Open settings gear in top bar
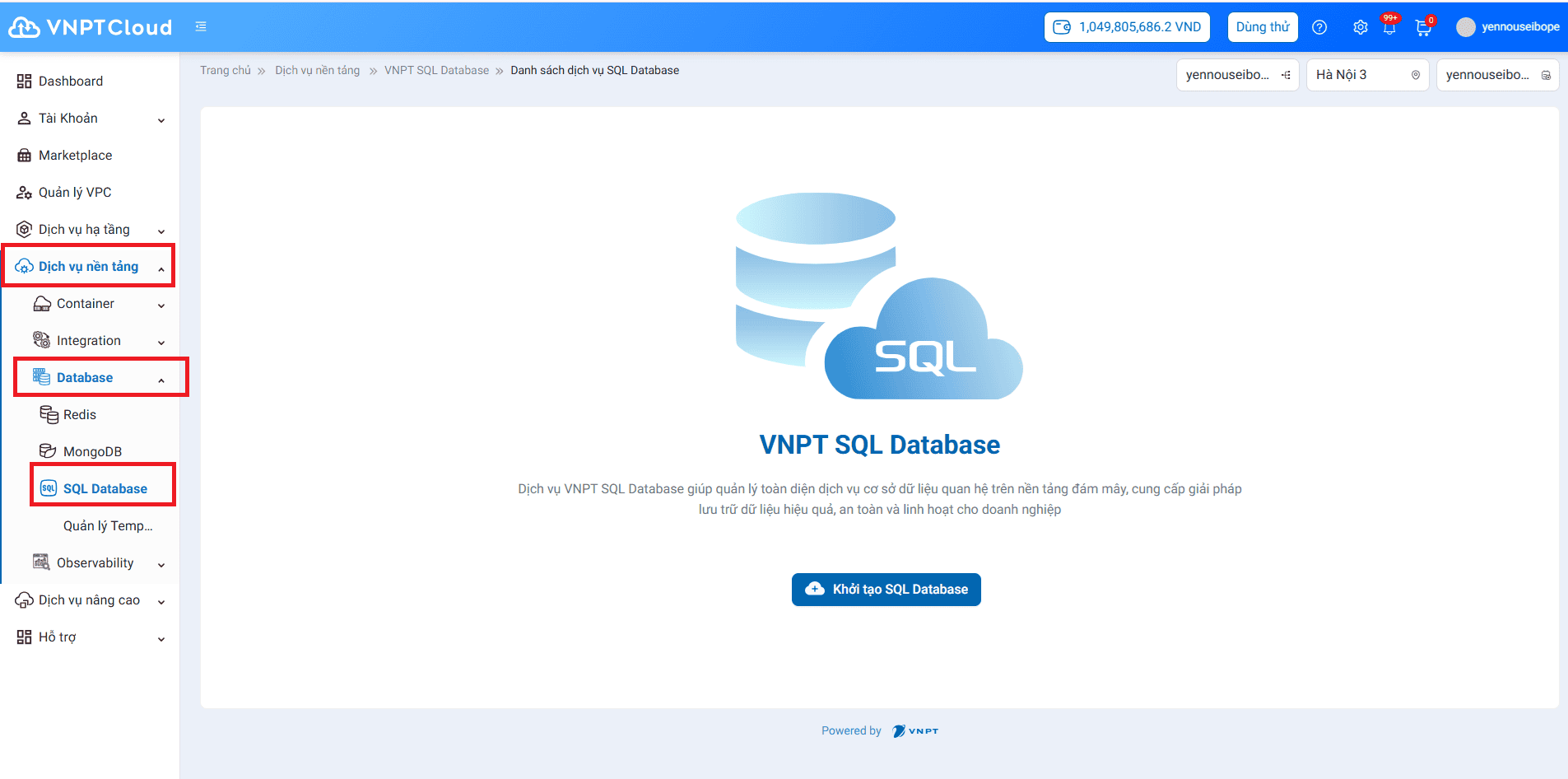The width and height of the screenshot is (1568, 779). [1360, 27]
